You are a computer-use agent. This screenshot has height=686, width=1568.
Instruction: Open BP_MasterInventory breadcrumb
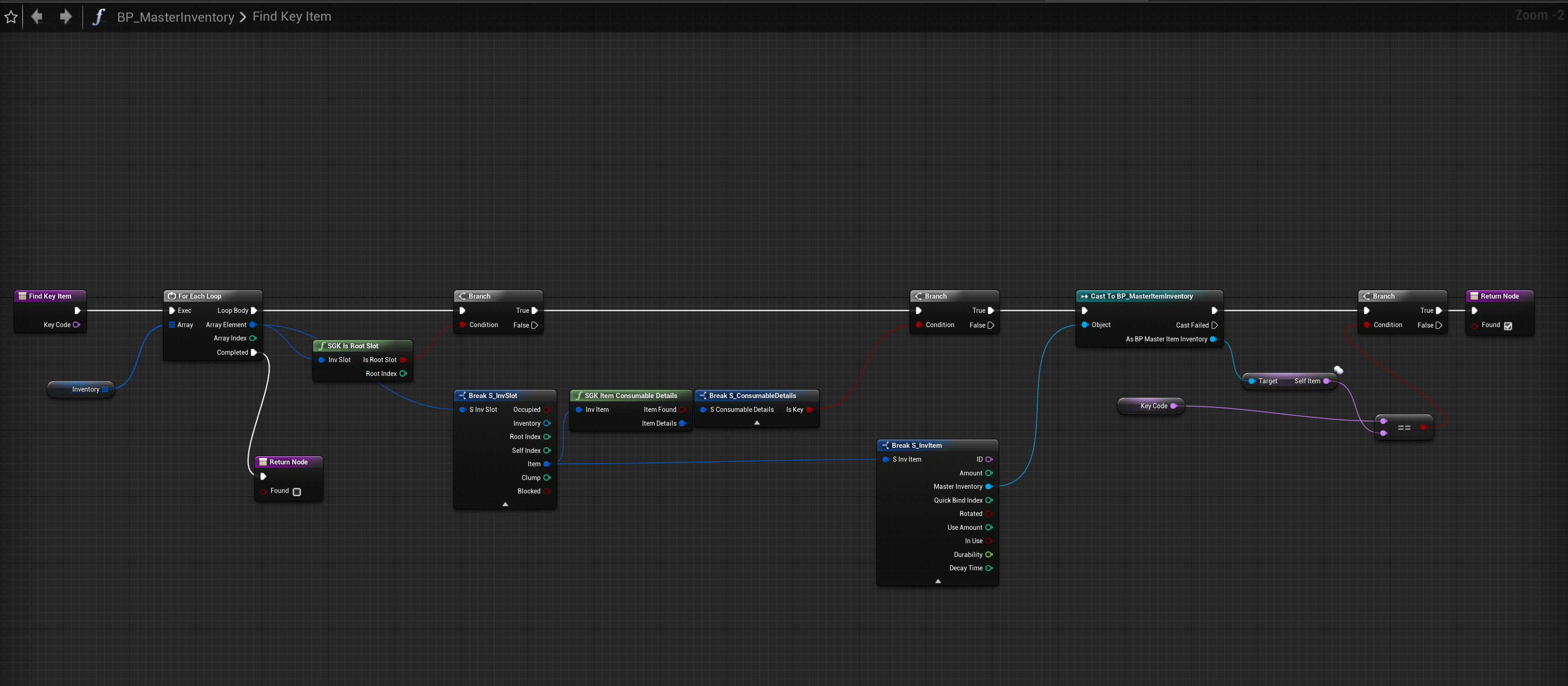(x=175, y=17)
